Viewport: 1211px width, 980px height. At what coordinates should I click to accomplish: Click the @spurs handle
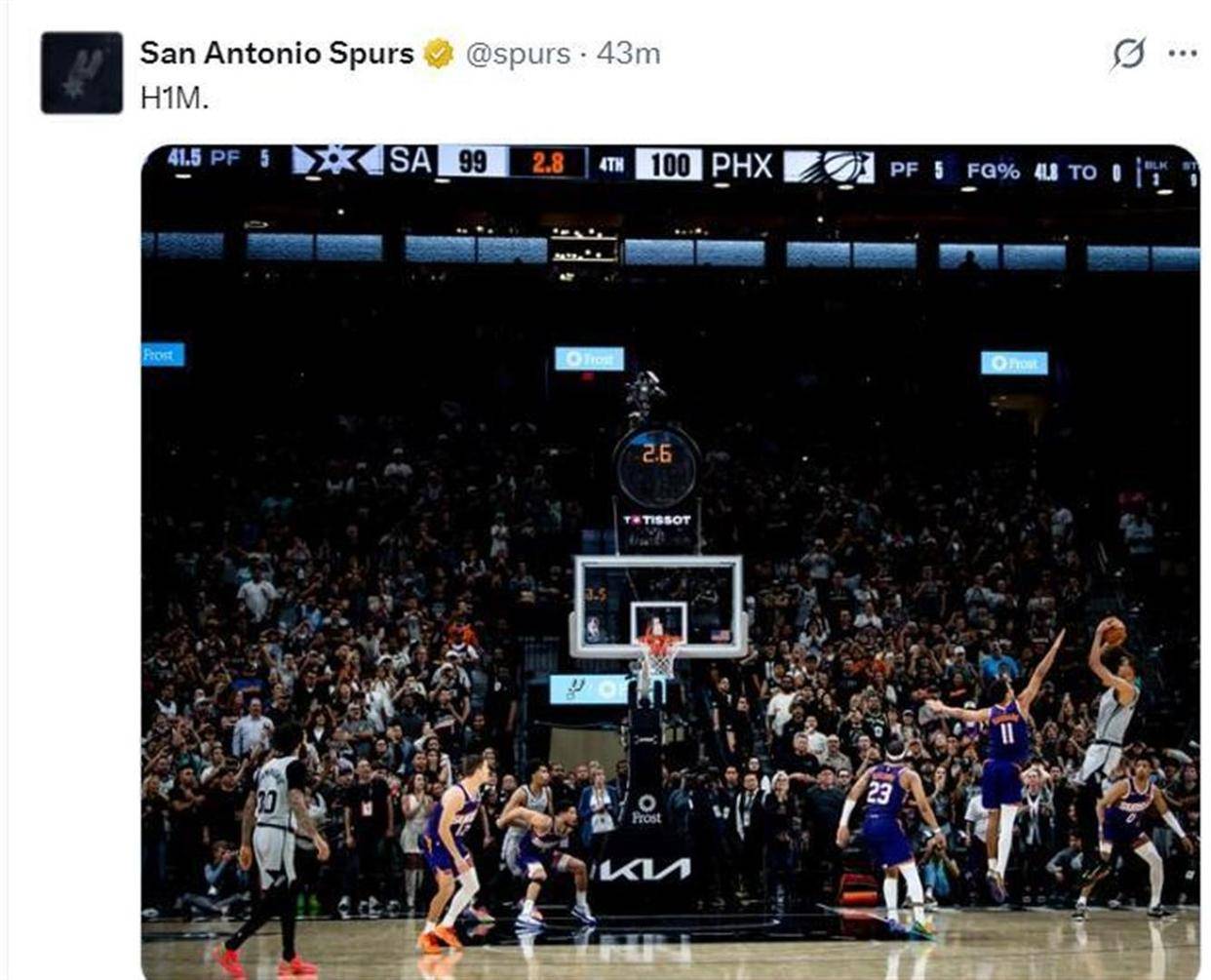518,54
